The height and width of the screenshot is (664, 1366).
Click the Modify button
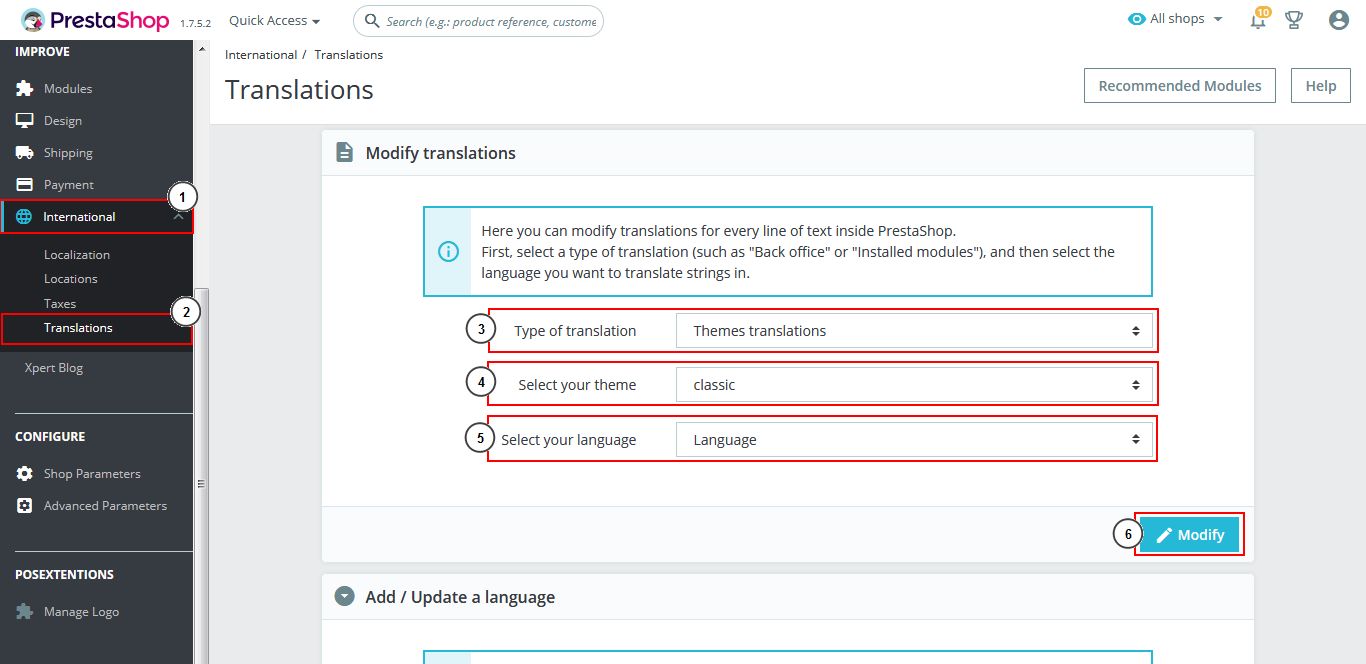1190,535
